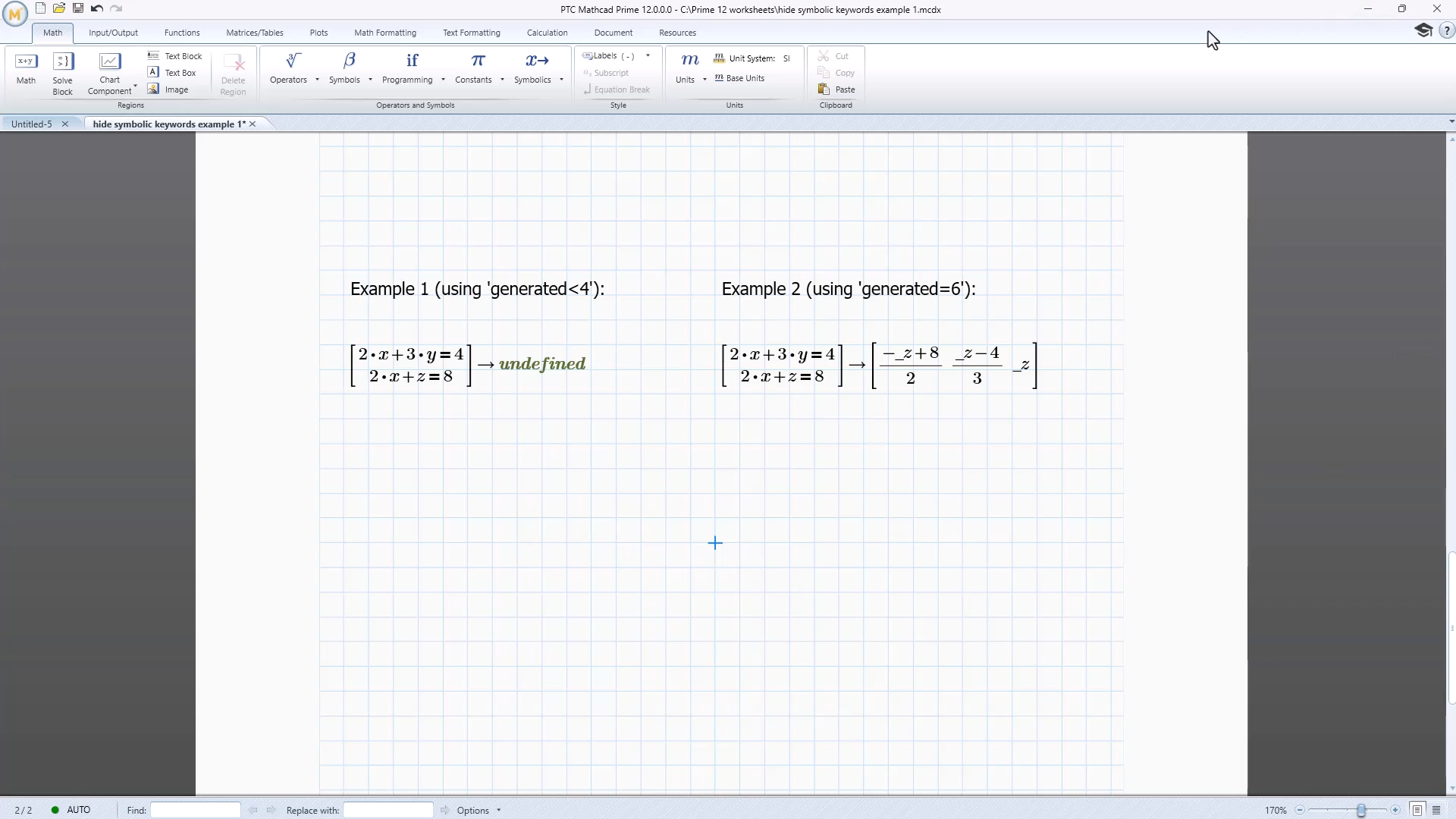Open the Mathcad application menu button

coord(15,13)
